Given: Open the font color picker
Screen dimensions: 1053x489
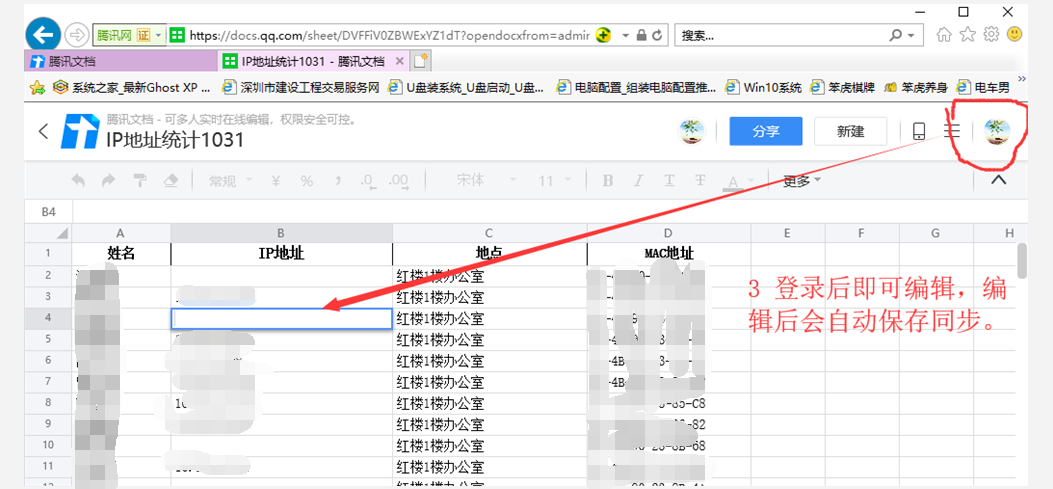Looking at the screenshot, I should coord(738,181).
